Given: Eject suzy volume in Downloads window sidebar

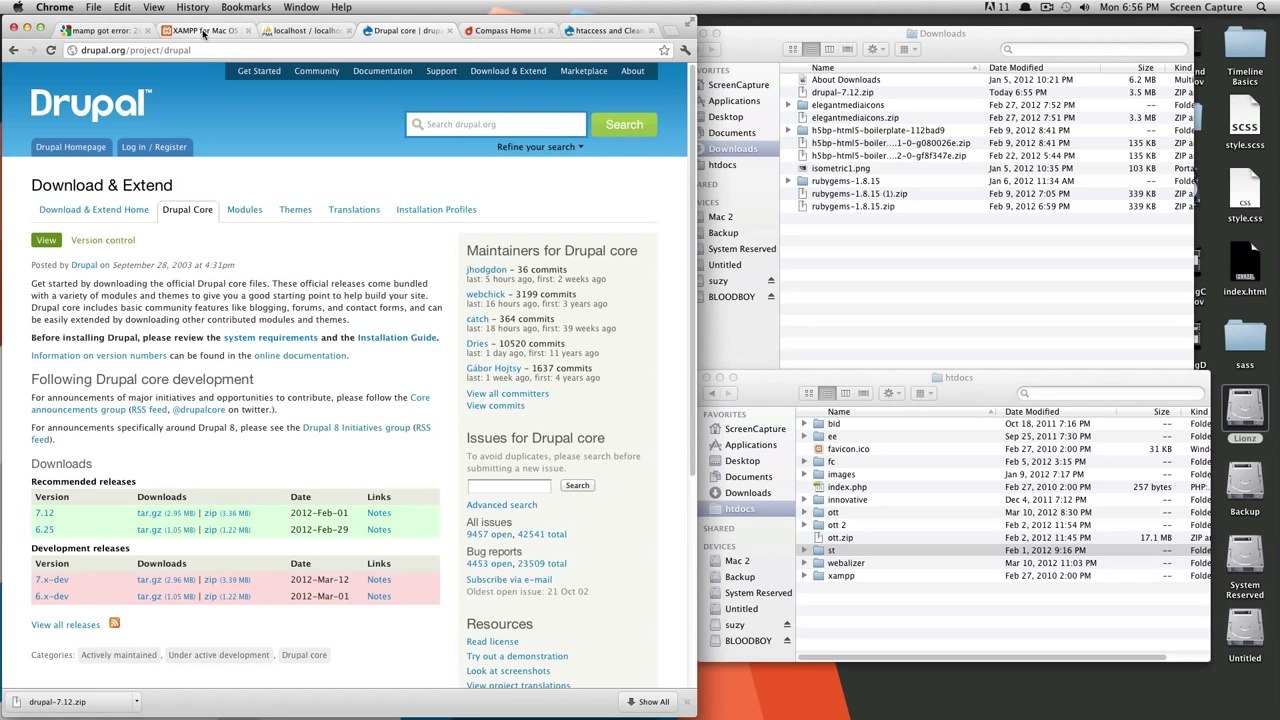Looking at the screenshot, I should 771,281.
